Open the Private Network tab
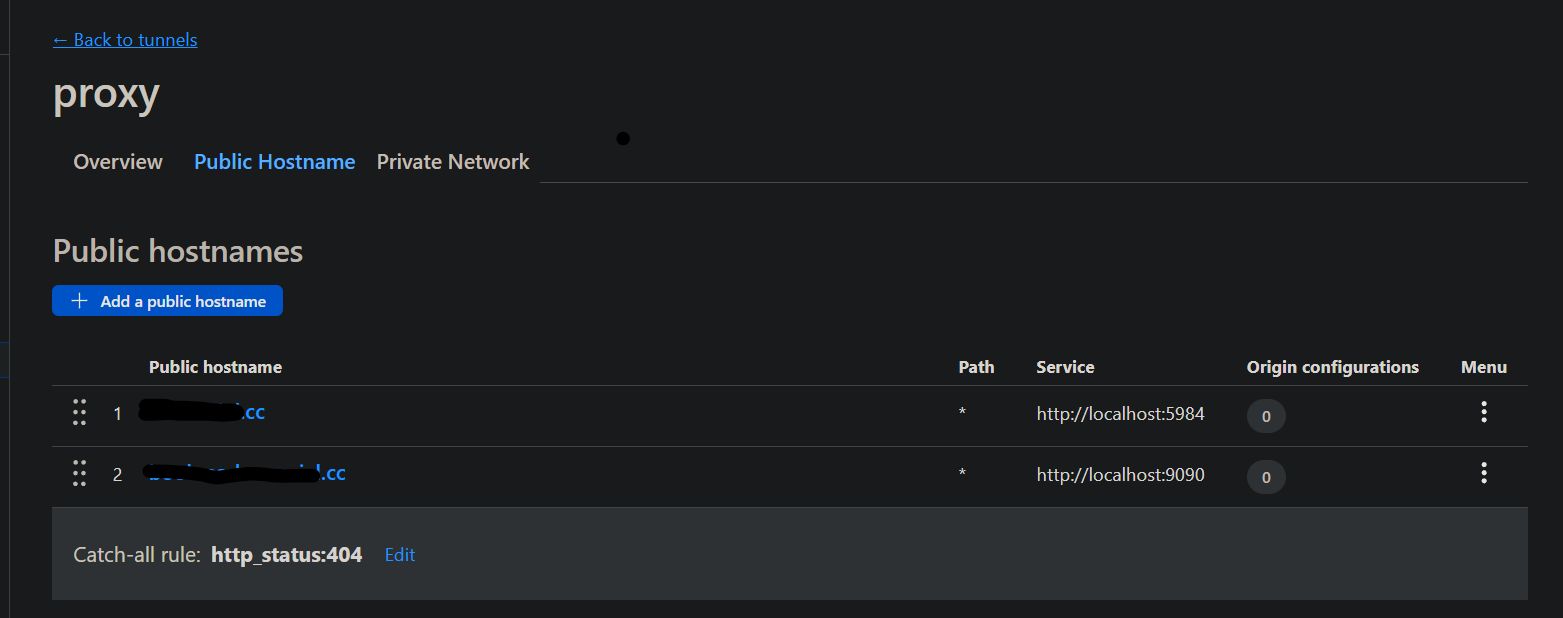The width and height of the screenshot is (1563, 618). (x=453, y=162)
